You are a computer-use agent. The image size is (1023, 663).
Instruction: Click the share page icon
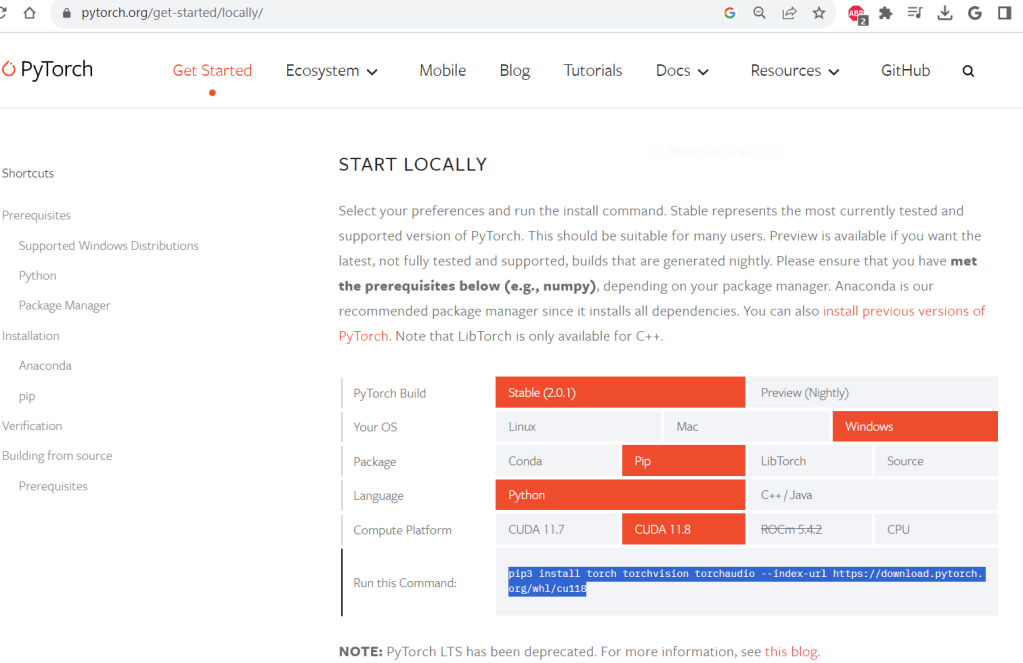coord(789,14)
